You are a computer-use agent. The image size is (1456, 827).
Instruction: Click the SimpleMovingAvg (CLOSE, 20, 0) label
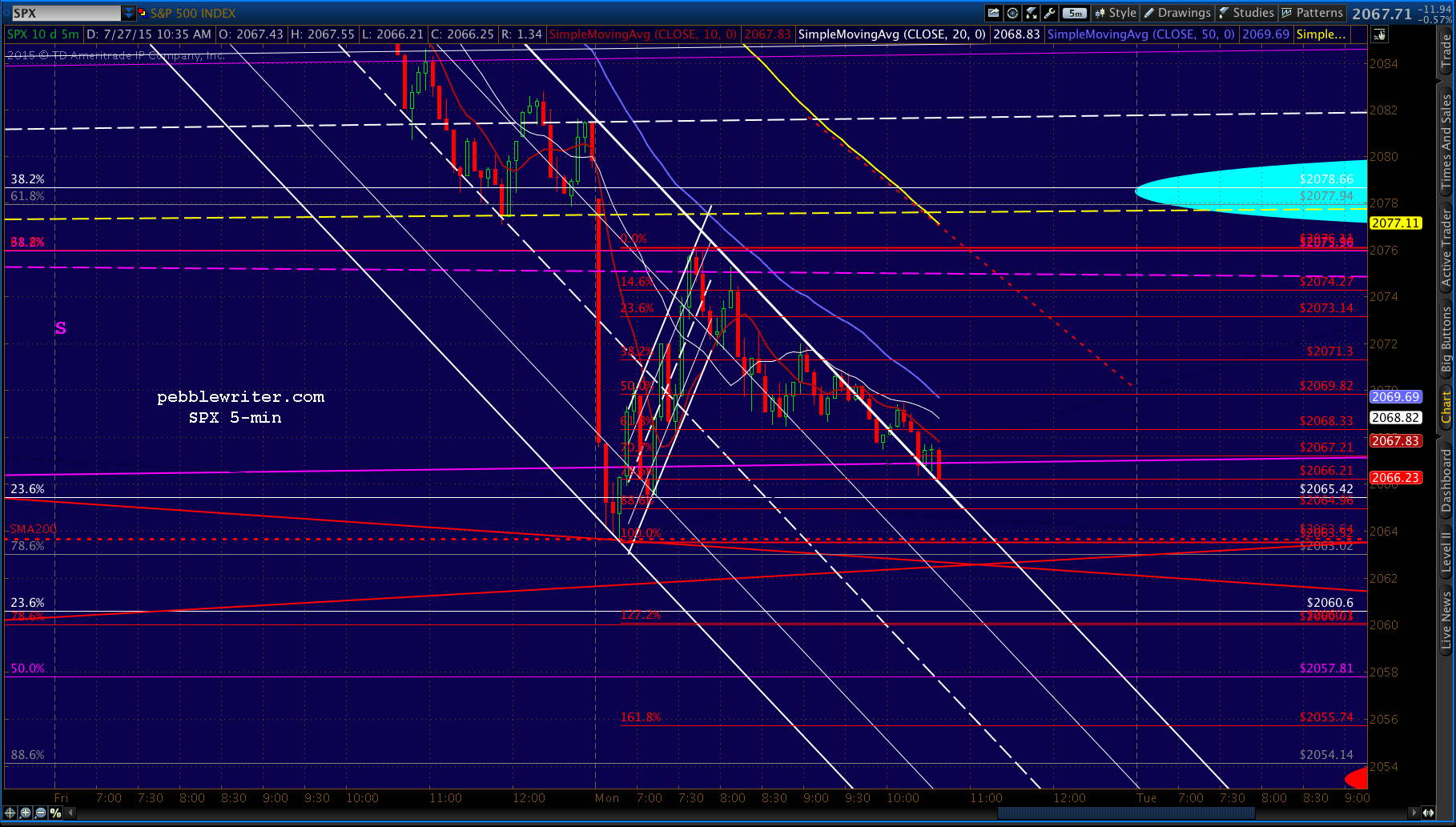click(x=892, y=34)
